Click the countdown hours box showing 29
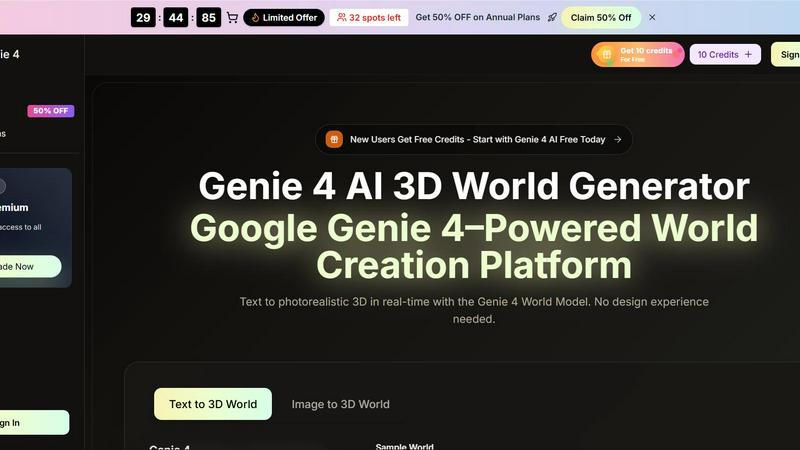 pos(143,17)
